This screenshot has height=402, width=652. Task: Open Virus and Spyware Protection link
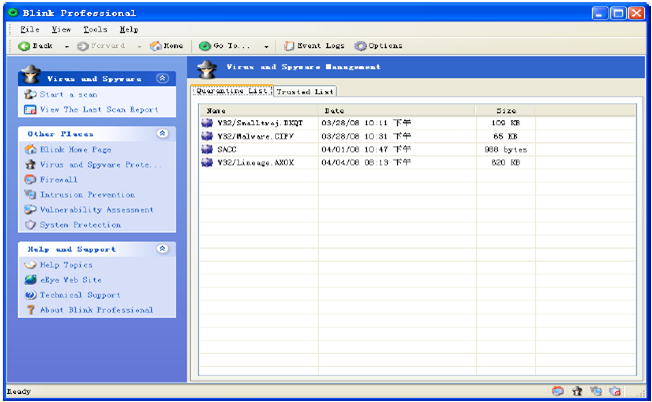[x=100, y=165]
